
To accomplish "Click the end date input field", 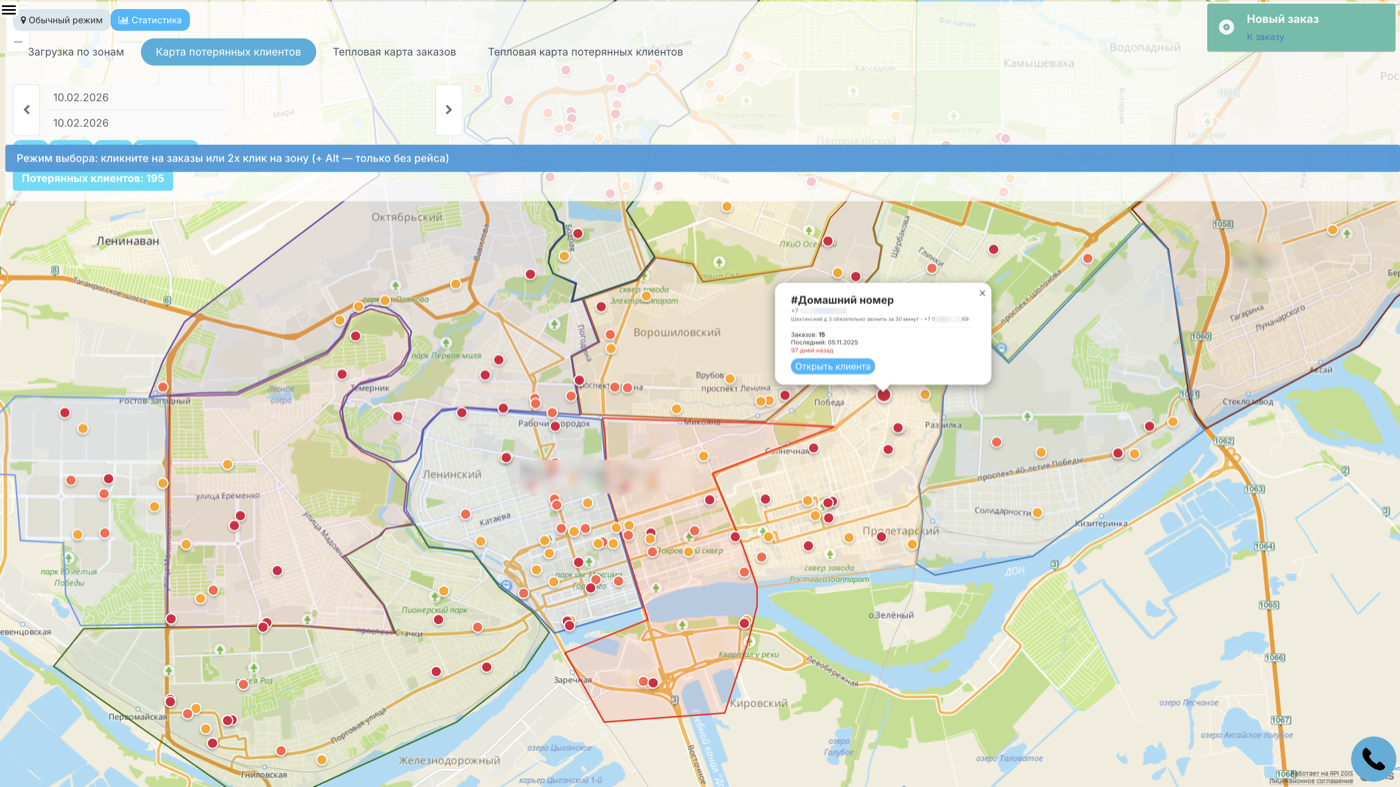I will (x=135, y=123).
